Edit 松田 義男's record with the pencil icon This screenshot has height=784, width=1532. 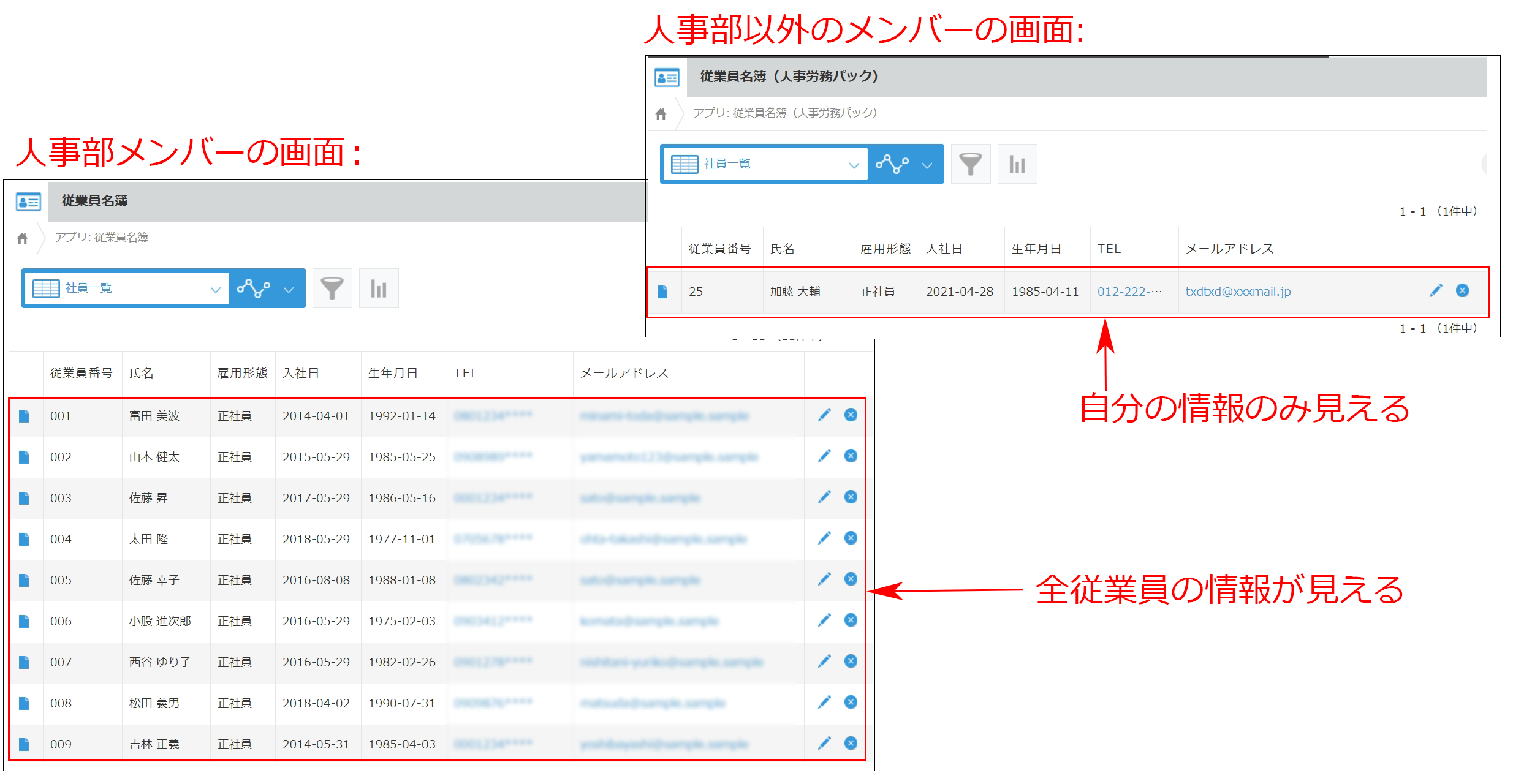tap(825, 702)
